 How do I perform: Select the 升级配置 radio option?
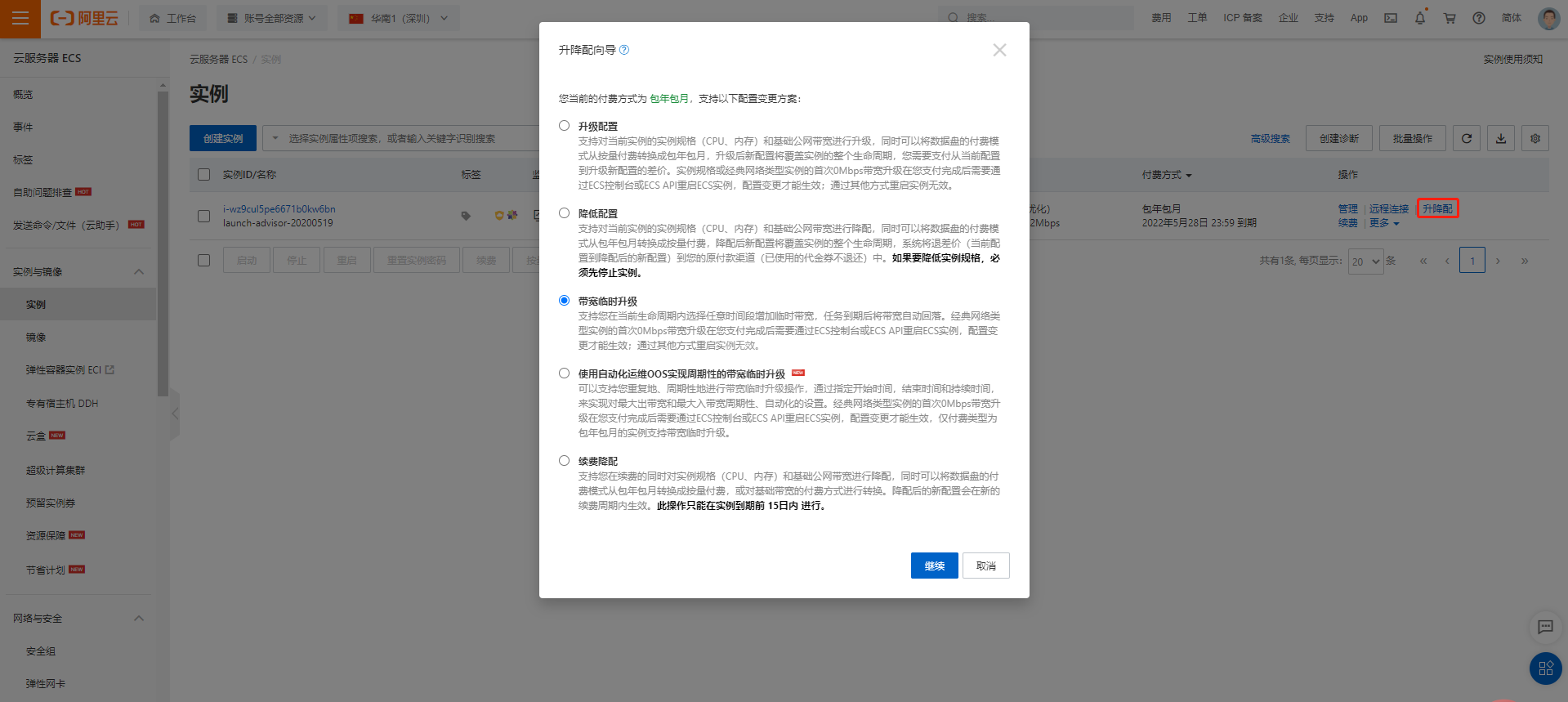tap(564, 126)
